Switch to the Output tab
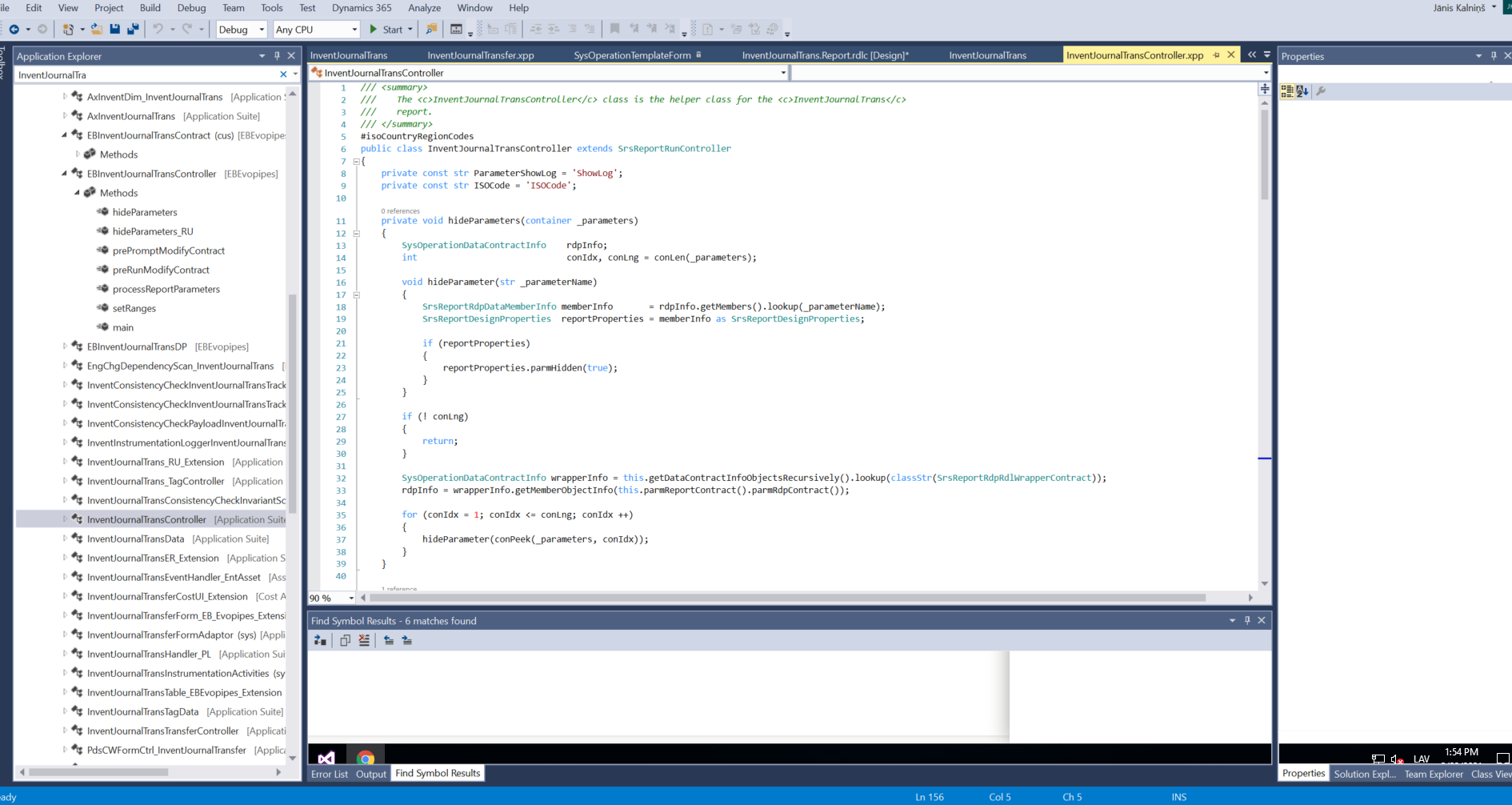 371,774
